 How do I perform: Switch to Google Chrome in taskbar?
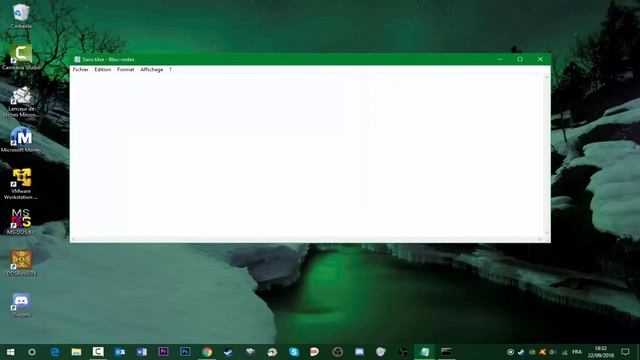[207, 352]
